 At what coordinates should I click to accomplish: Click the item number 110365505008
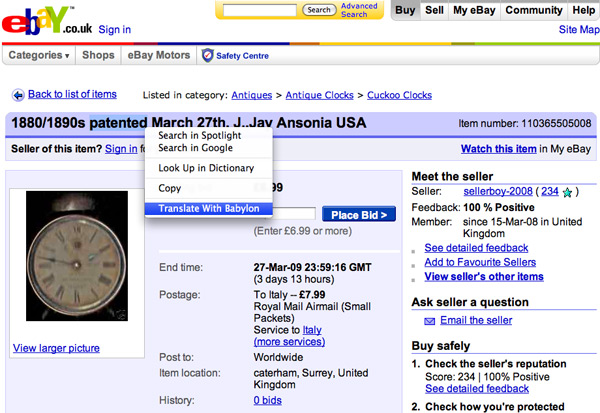(556, 123)
